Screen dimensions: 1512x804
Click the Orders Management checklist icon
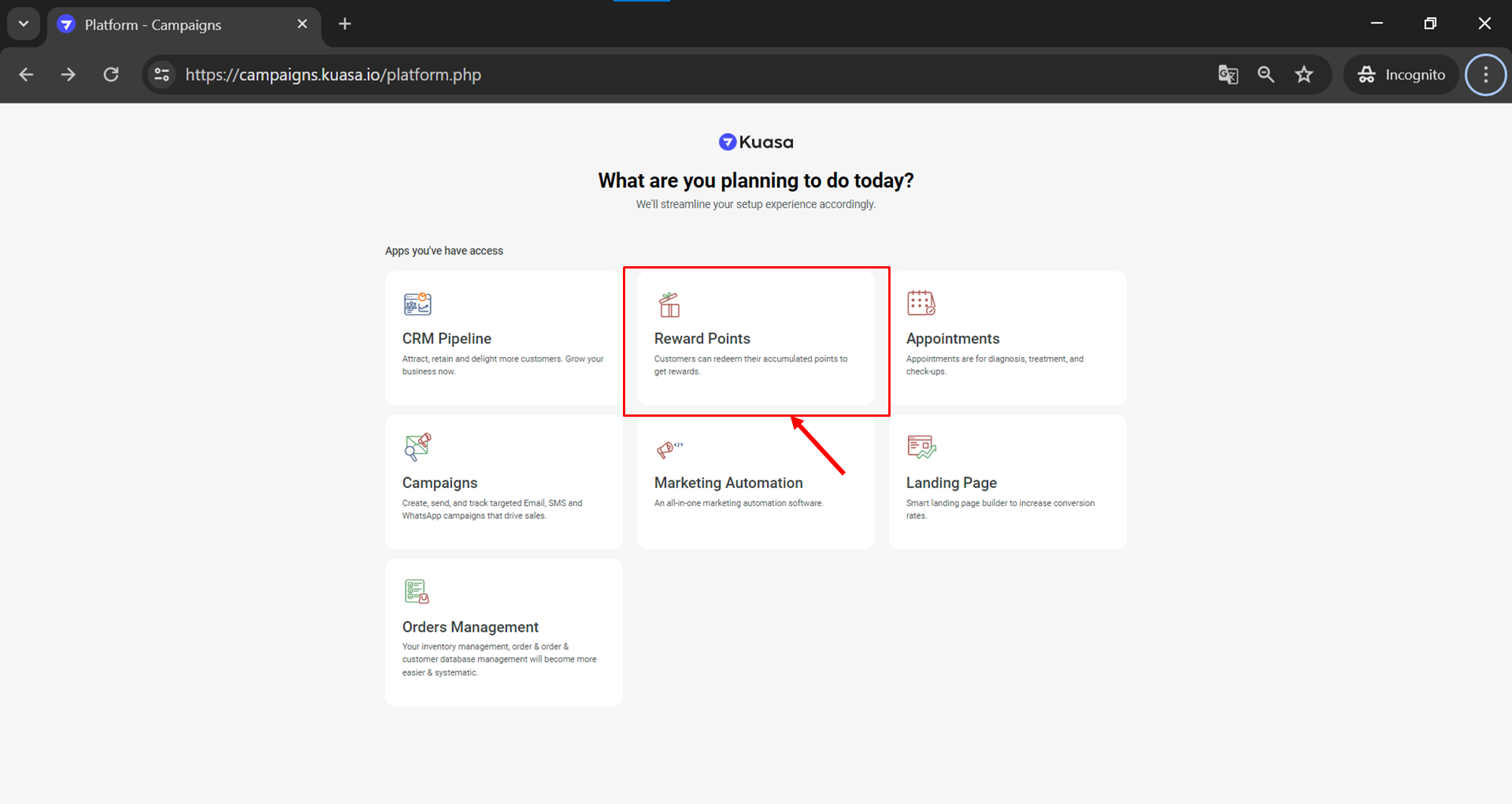[x=417, y=591]
